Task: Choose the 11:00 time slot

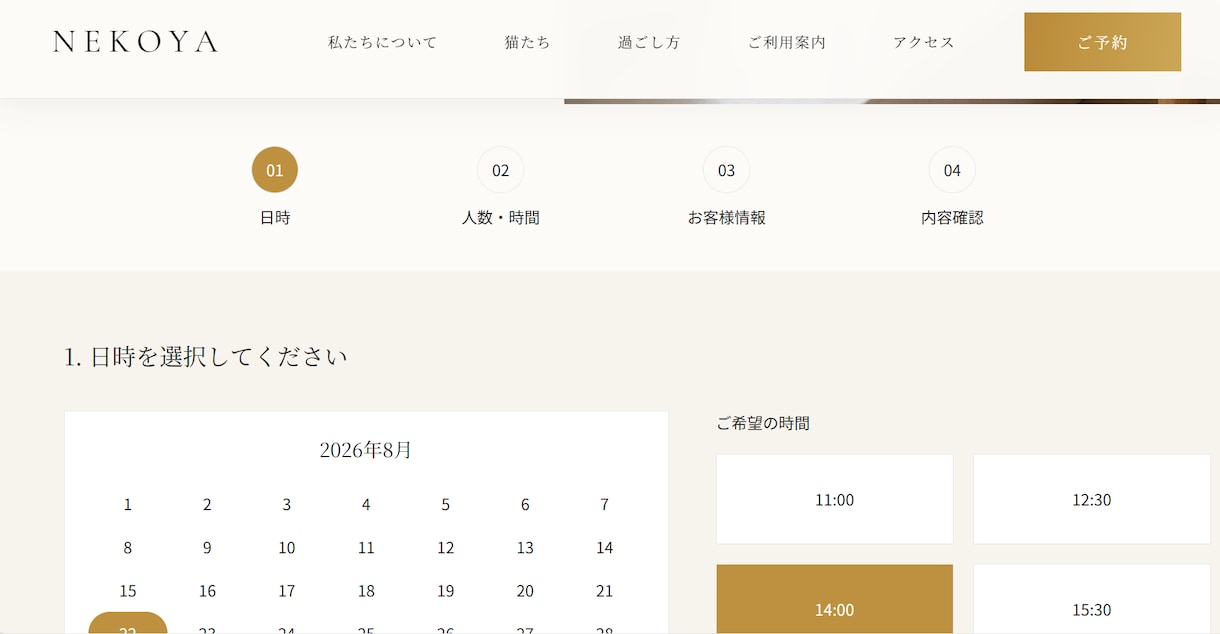Action: point(835,499)
